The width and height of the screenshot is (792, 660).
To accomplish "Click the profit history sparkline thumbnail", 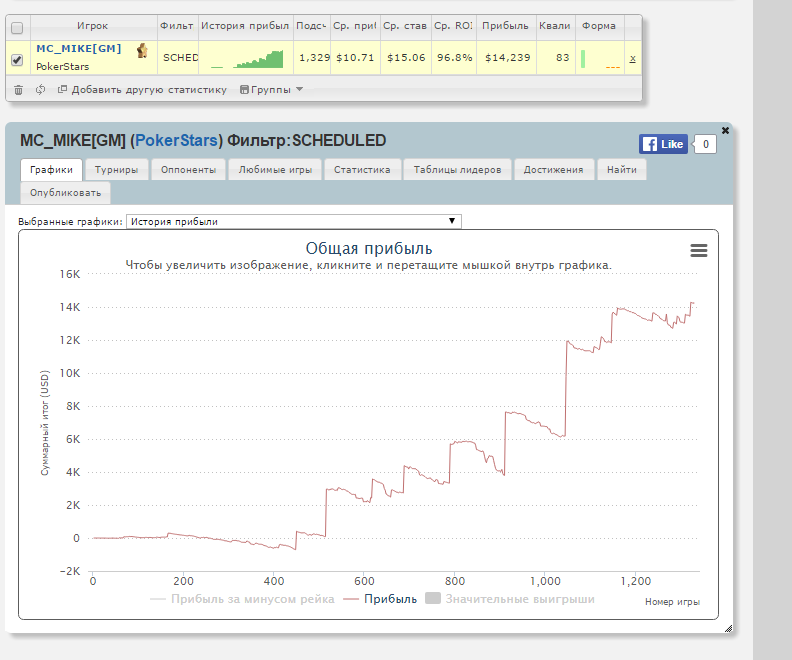I will click(248, 59).
